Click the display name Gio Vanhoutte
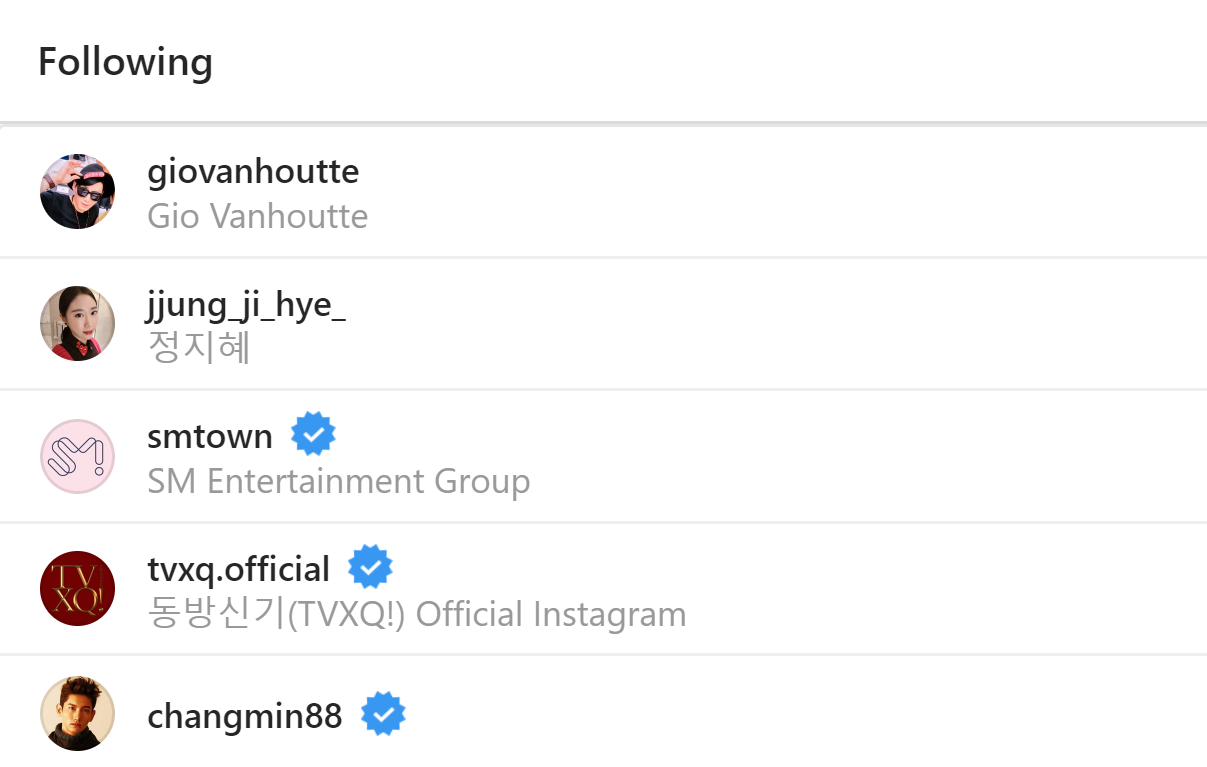 pos(257,216)
